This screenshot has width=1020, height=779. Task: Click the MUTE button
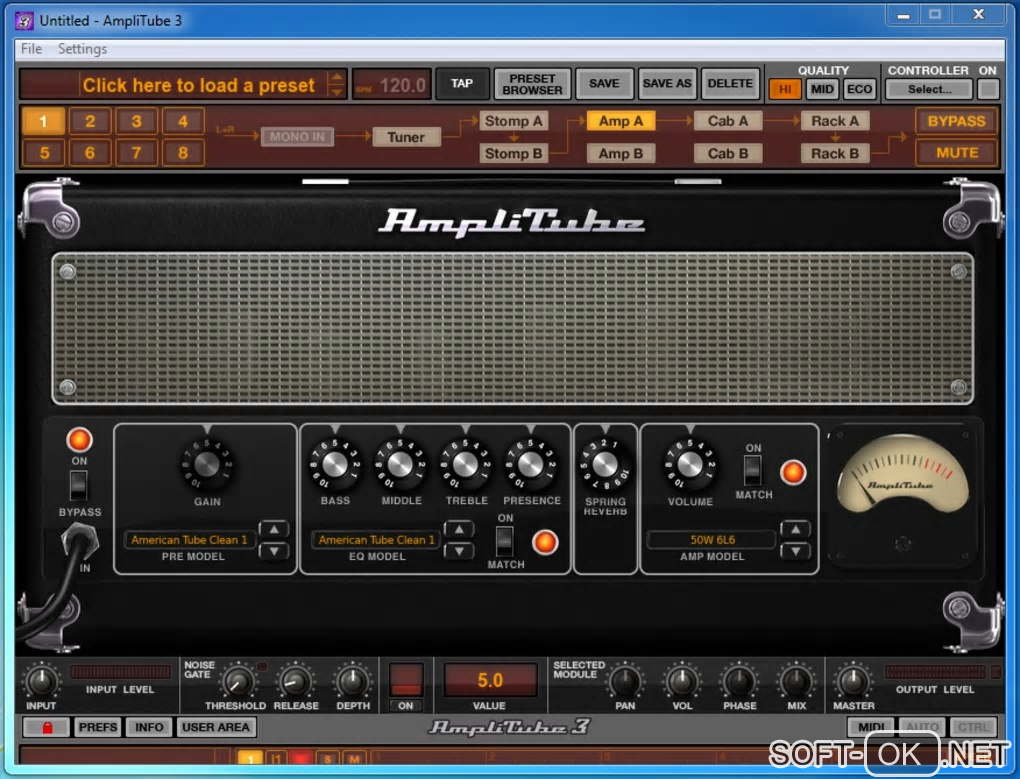[956, 153]
